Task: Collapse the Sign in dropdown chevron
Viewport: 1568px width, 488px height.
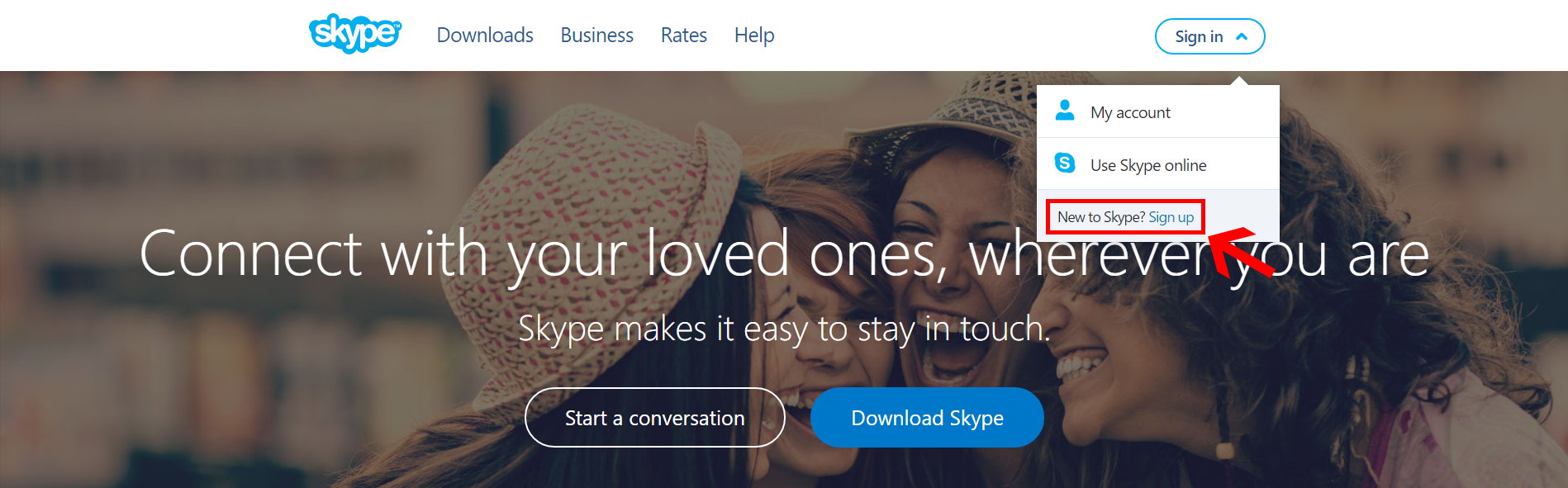Action: (1242, 36)
